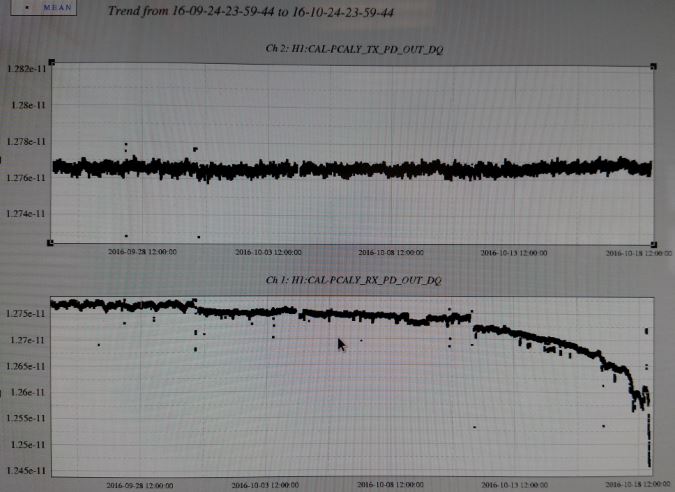The image size is (675, 492).
Task: Click the 1.278e-11 axis label in the Ch 2 plot
Action: 26,142
